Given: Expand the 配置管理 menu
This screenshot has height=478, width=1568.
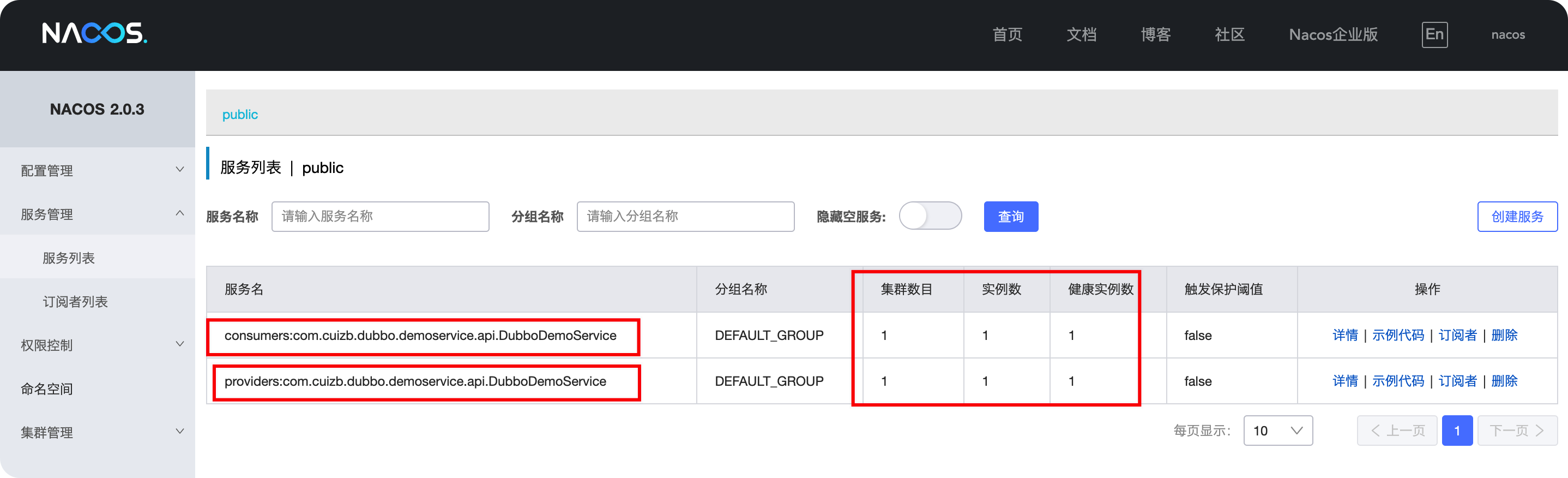Looking at the screenshot, I should [98, 170].
